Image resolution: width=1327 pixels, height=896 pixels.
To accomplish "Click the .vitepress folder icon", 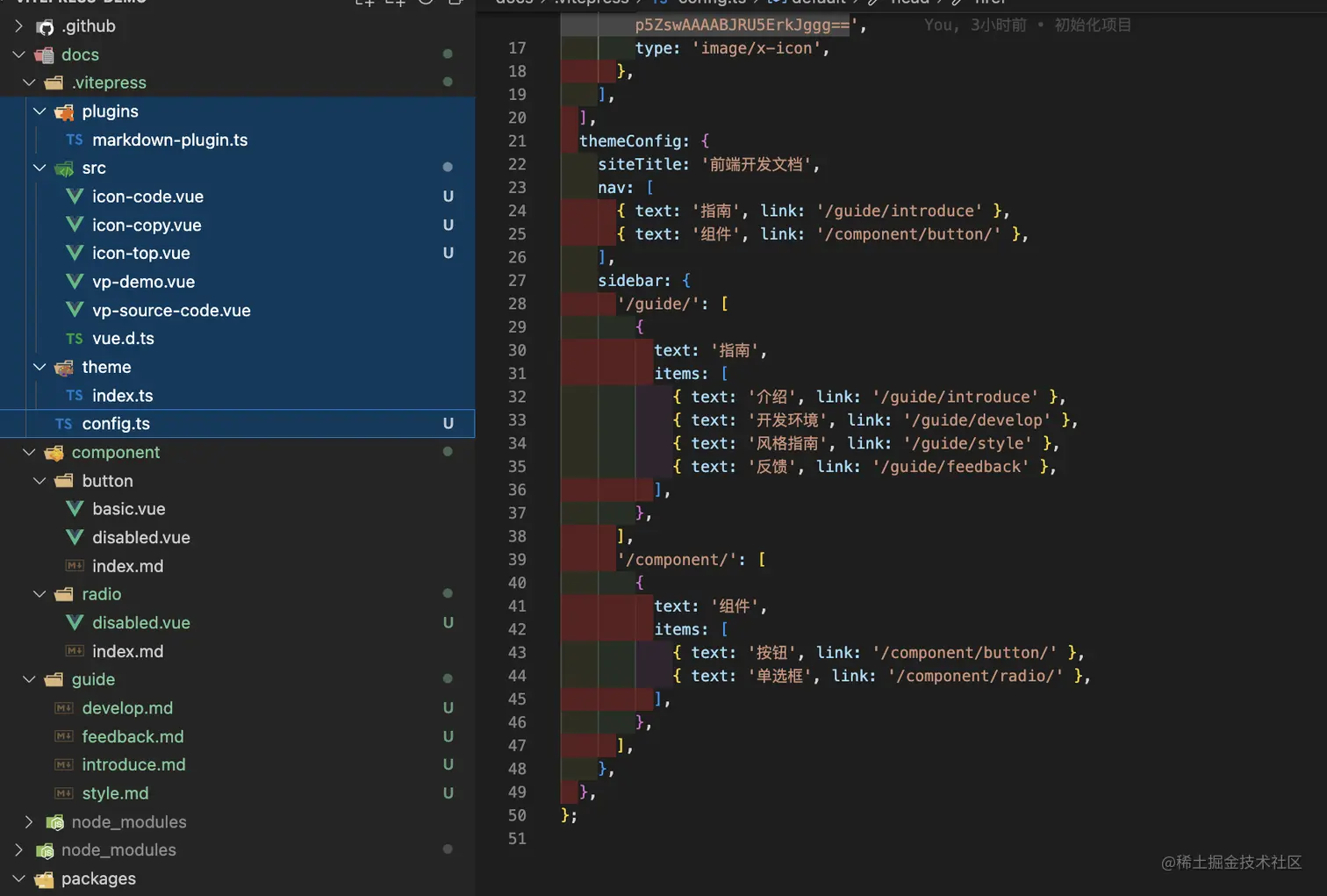I will point(54,83).
